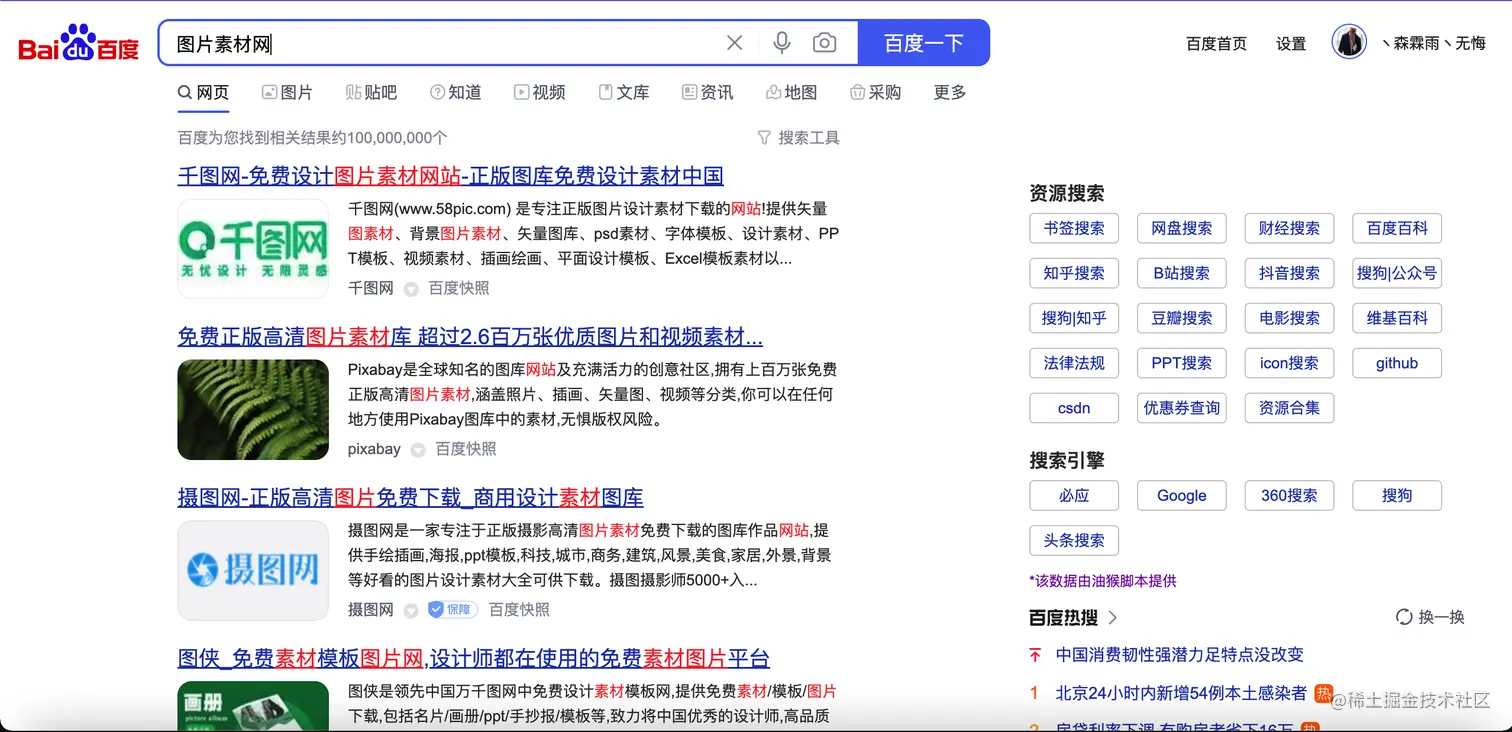Expand the dropdown arrow next to pixabay source
Viewport: 1512px width, 732px height.
click(418, 450)
